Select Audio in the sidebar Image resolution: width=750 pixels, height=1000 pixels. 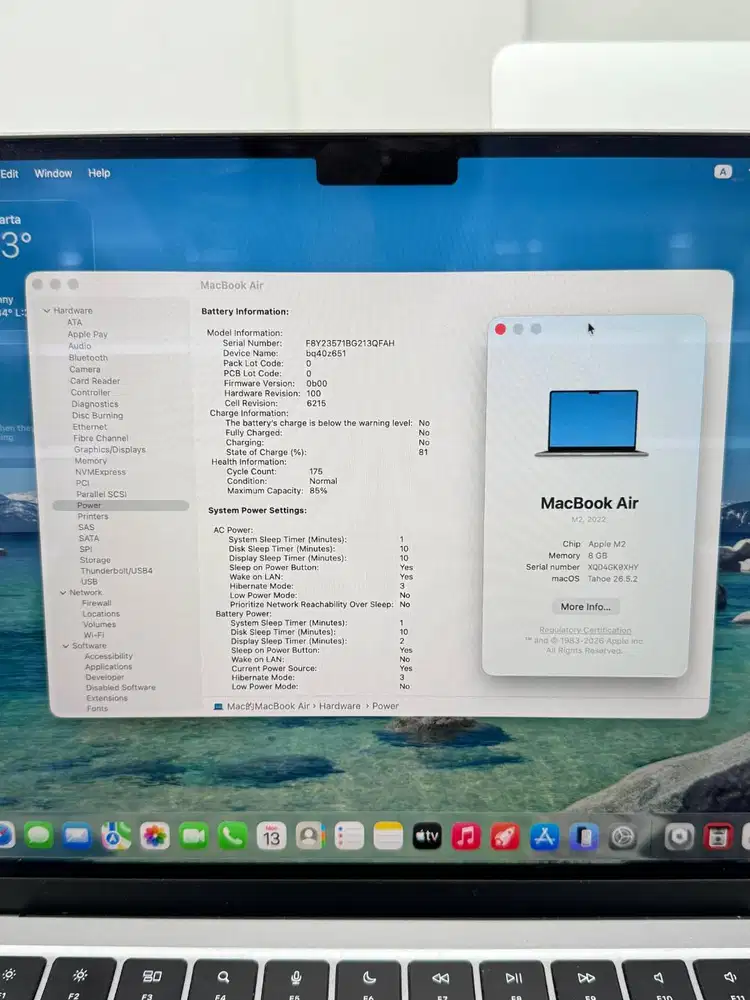click(x=80, y=346)
